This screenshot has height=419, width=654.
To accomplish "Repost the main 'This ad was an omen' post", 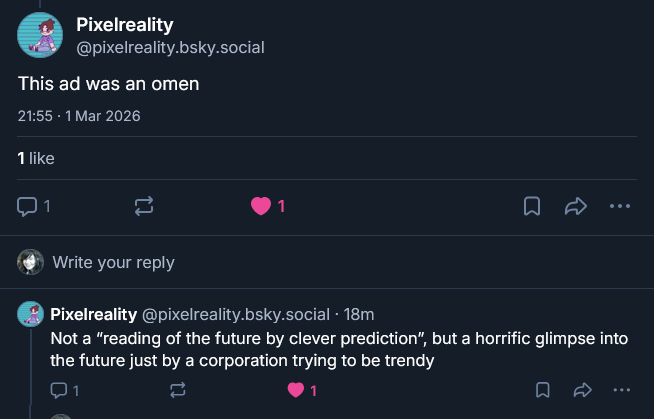I will pyautogui.click(x=143, y=206).
